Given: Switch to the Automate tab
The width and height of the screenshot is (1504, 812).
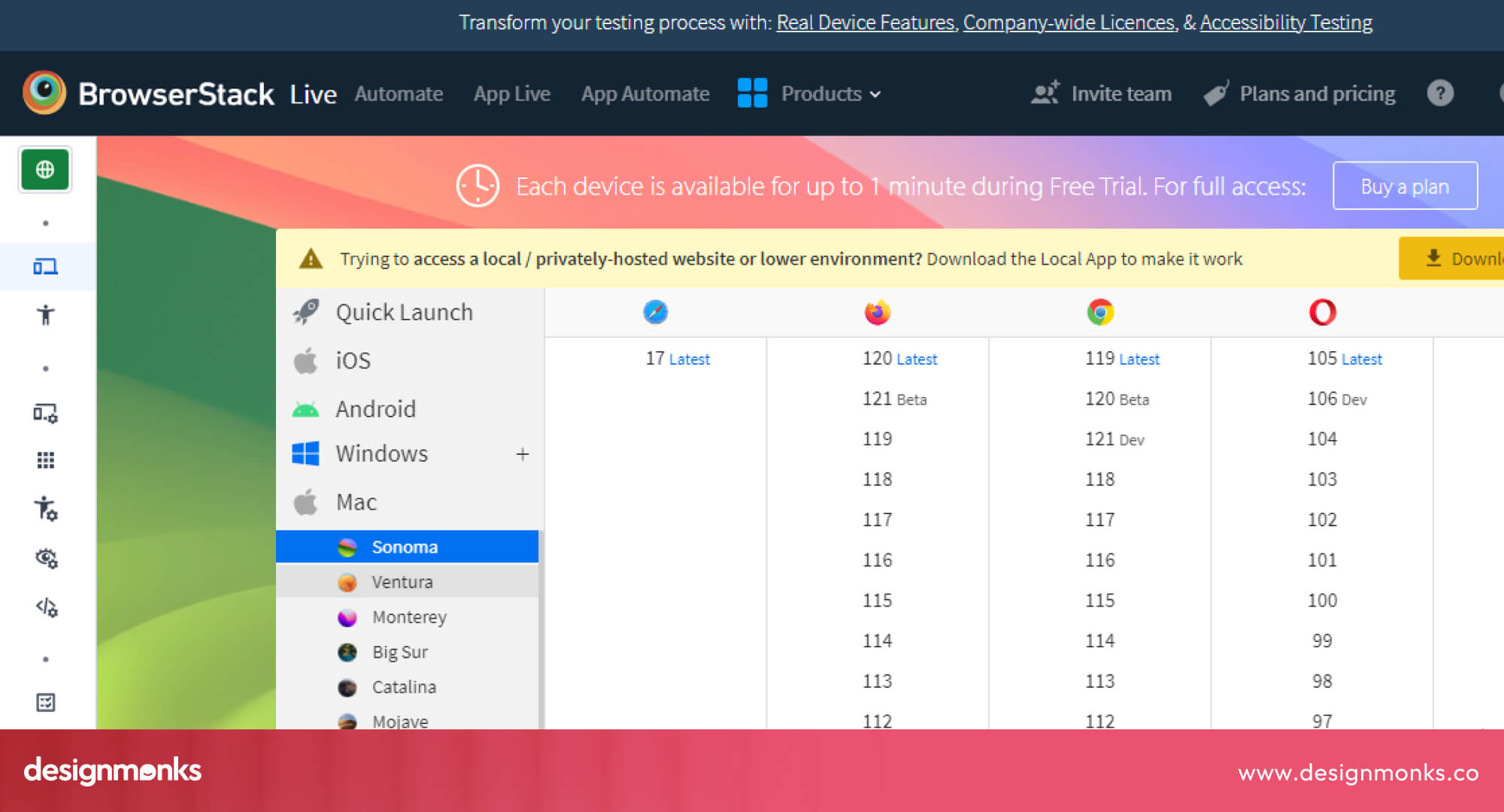Looking at the screenshot, I should [x=399, y=93].
